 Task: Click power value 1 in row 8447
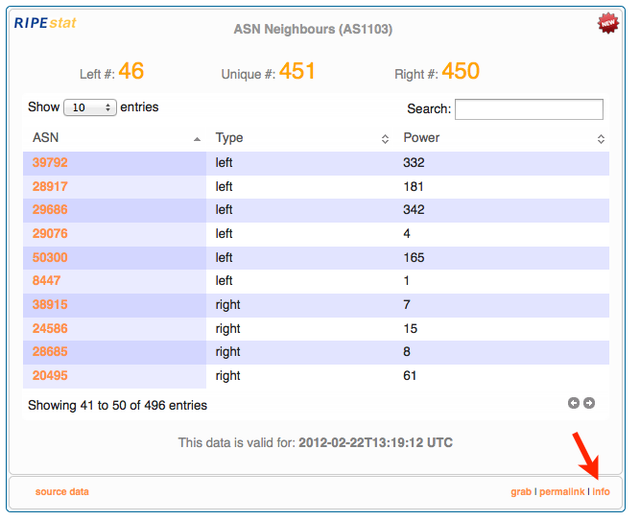tap(407, 281)
